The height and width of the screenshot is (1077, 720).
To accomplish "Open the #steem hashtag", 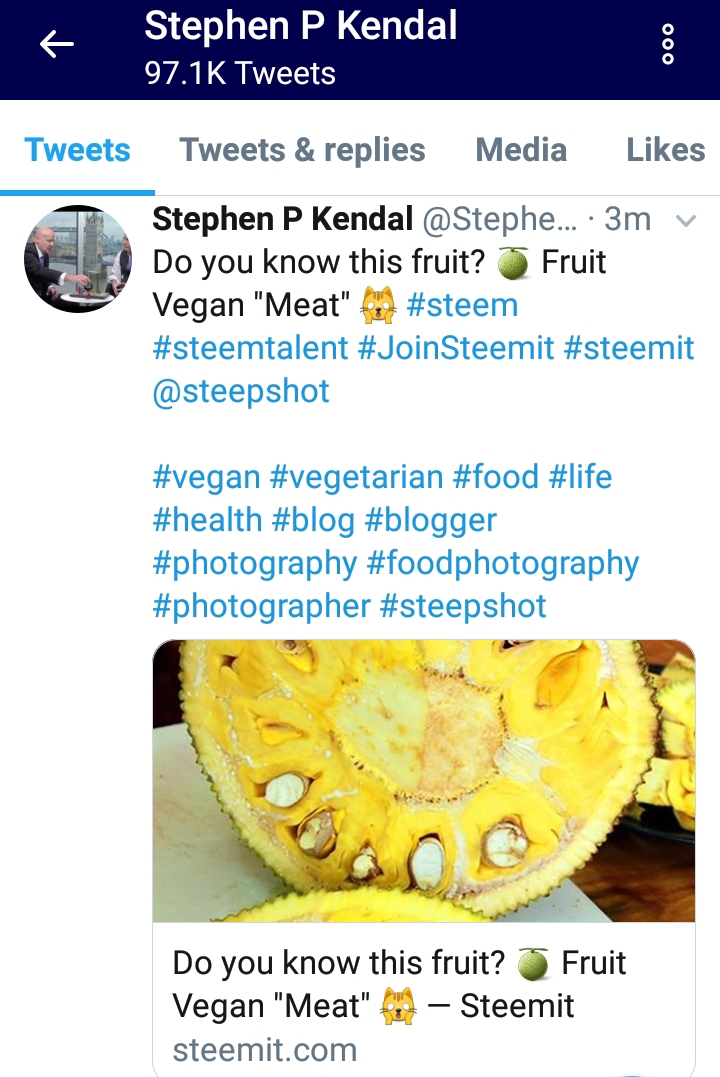I will 462,305.
